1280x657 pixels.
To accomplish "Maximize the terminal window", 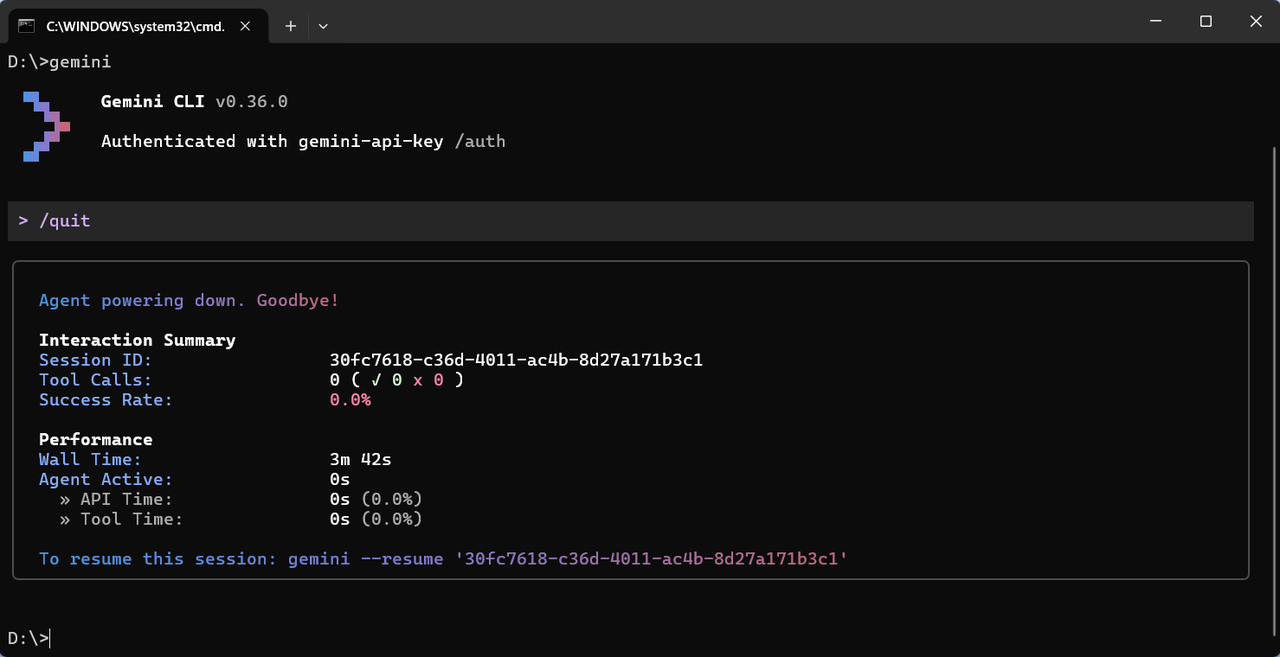I will [1206, 21].
